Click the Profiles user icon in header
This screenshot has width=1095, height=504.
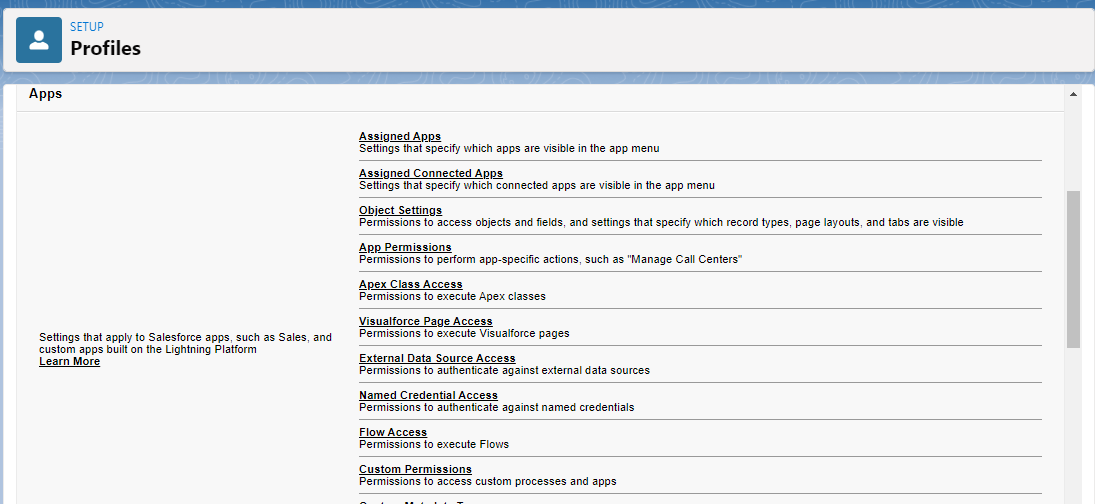point(39,40)
